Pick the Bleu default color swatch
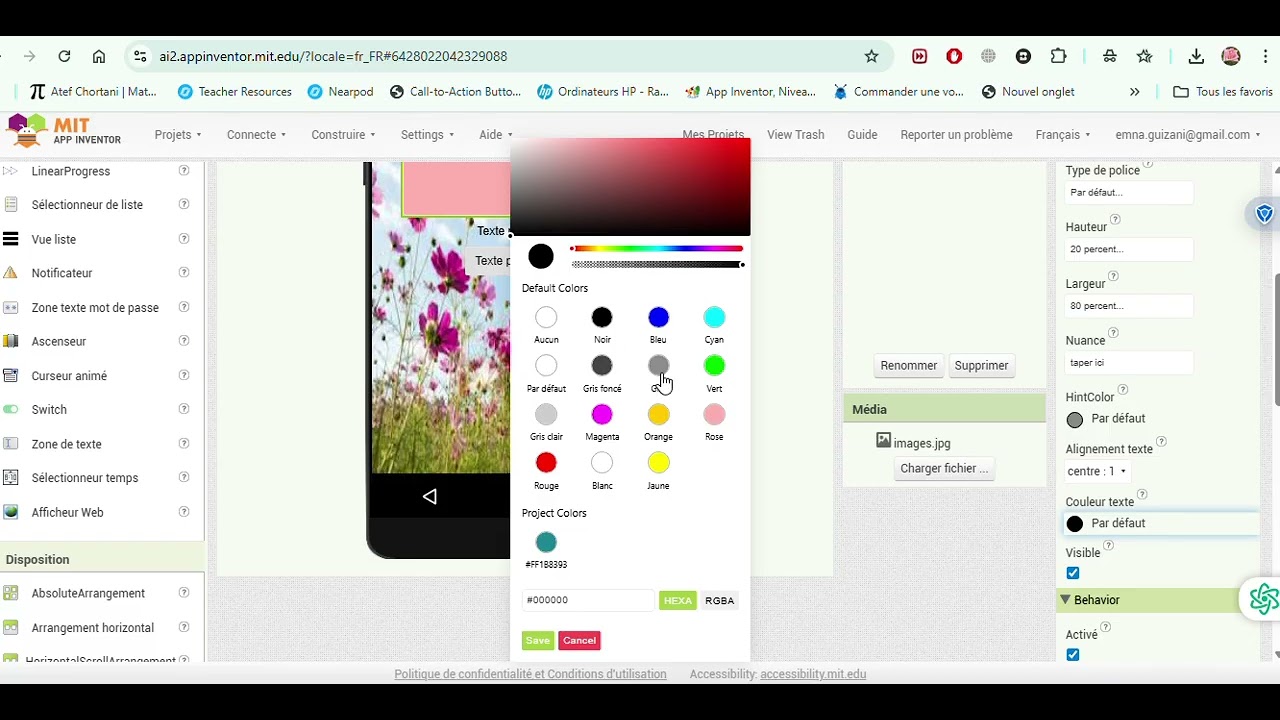This screenshot has height=720, width=1280. (658, 318)
